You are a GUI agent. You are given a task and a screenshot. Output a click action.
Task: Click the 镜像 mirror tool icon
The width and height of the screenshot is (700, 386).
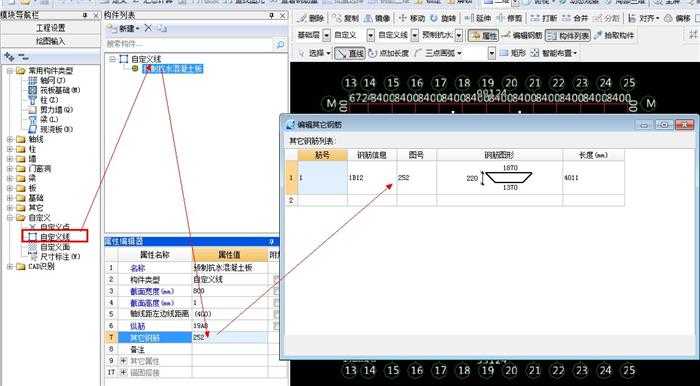coord(377,18)
